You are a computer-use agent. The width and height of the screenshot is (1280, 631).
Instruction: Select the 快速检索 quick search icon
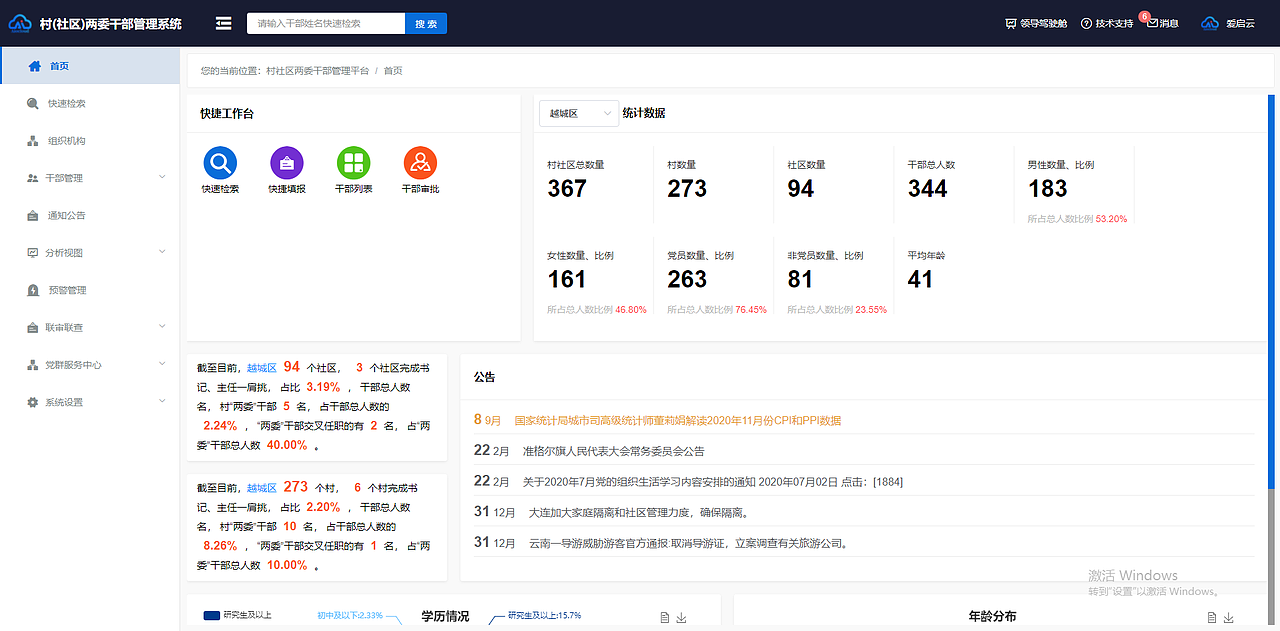220,163
